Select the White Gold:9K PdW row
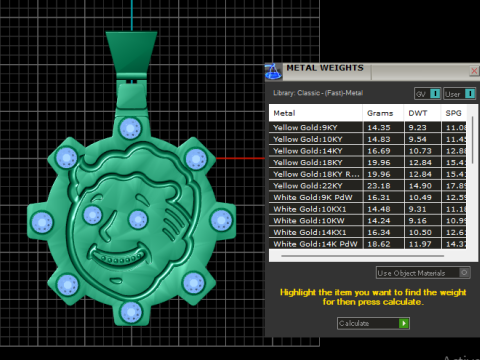Screen dimensions: 480x360 368,197
